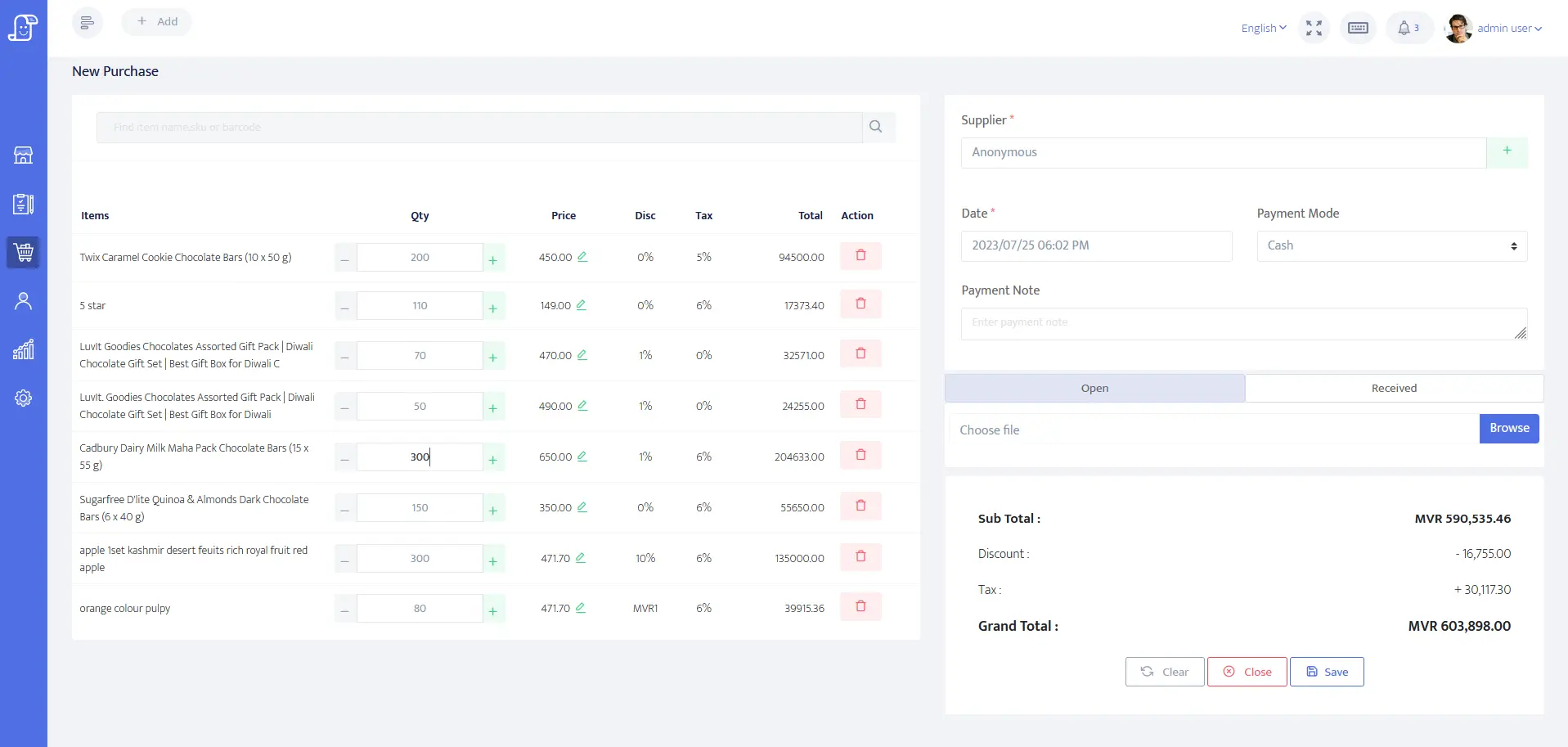
Task: Toggle the sidebar menu collapse button
Action: (88, 22)
